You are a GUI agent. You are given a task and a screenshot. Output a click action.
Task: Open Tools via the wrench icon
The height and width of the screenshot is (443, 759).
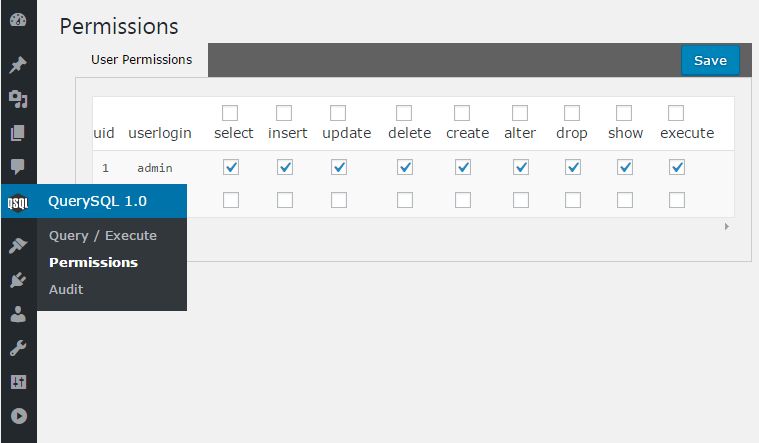(x=18, y=348)
